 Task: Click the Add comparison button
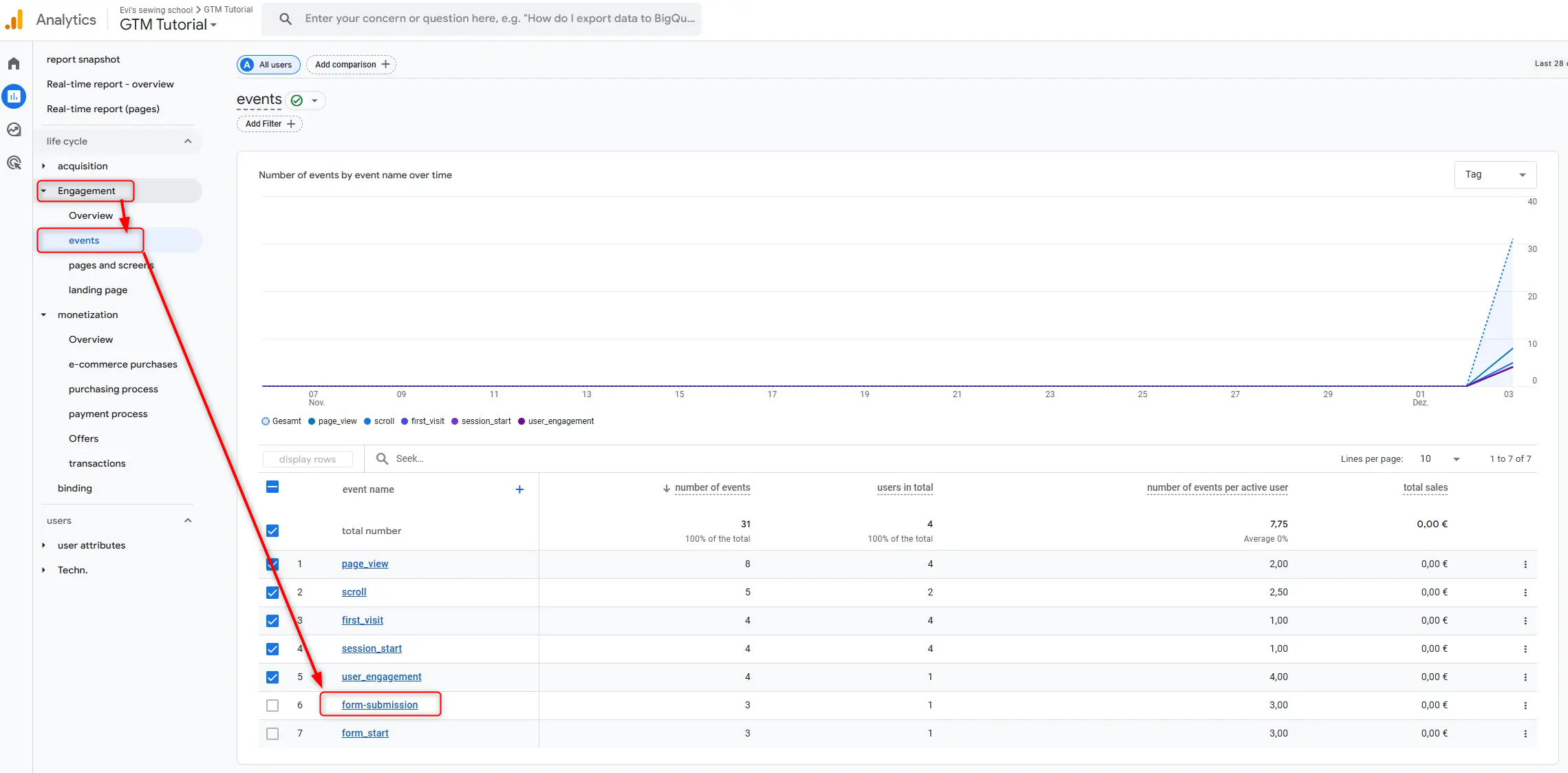pyautogui.click(x=351, y=65)
